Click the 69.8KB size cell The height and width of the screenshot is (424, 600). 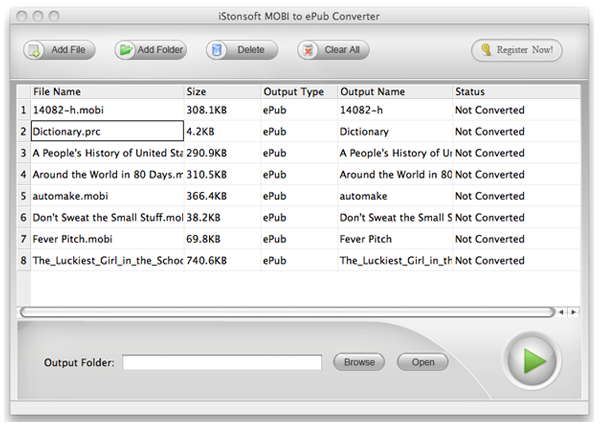223,239
